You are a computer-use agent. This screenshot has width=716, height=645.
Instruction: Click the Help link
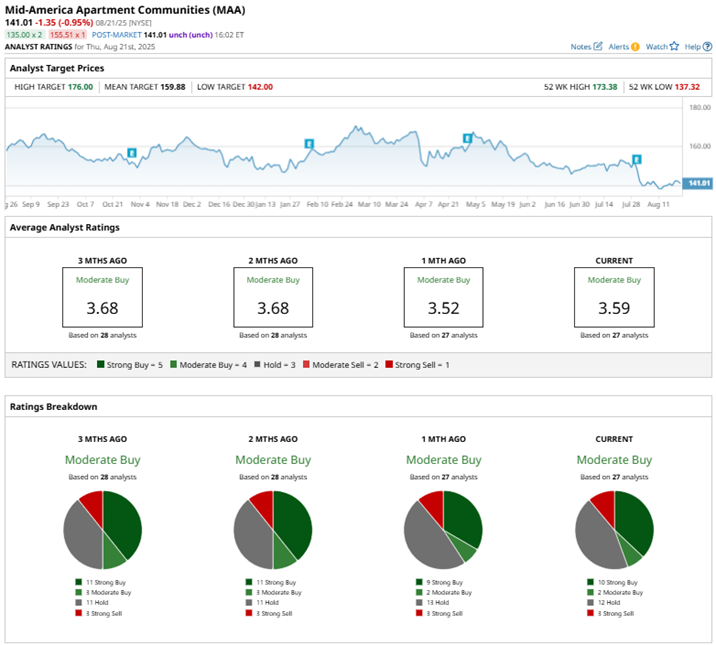[692, 47]
